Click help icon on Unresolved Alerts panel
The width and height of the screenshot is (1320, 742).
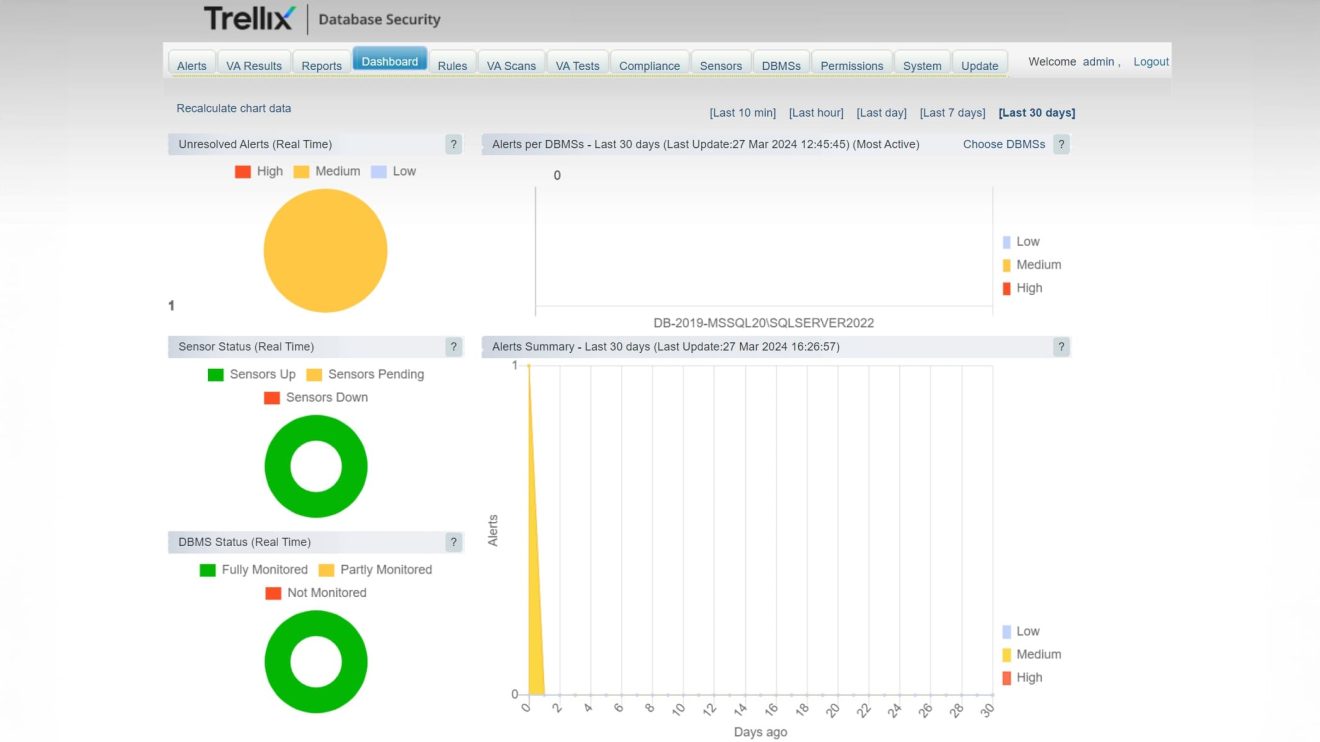pos(453,145)
